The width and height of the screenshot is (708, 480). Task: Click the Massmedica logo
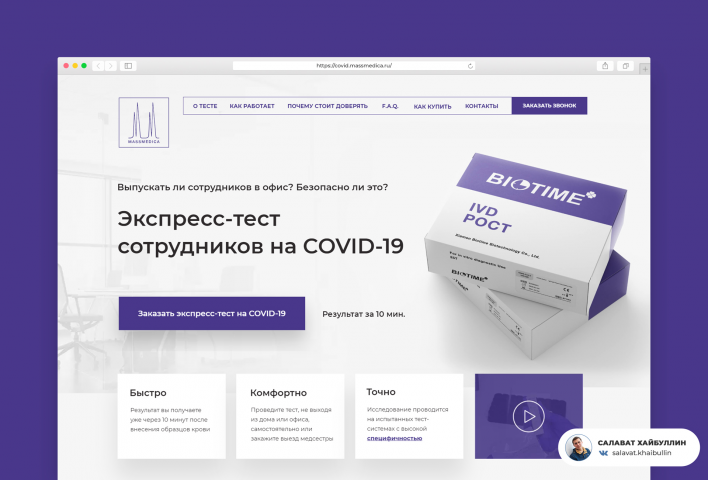coord(144,122)
